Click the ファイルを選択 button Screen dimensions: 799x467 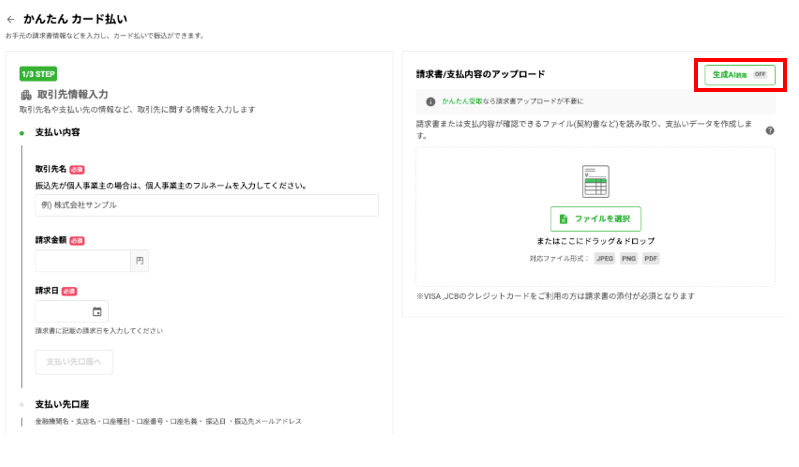pos(596,219)
